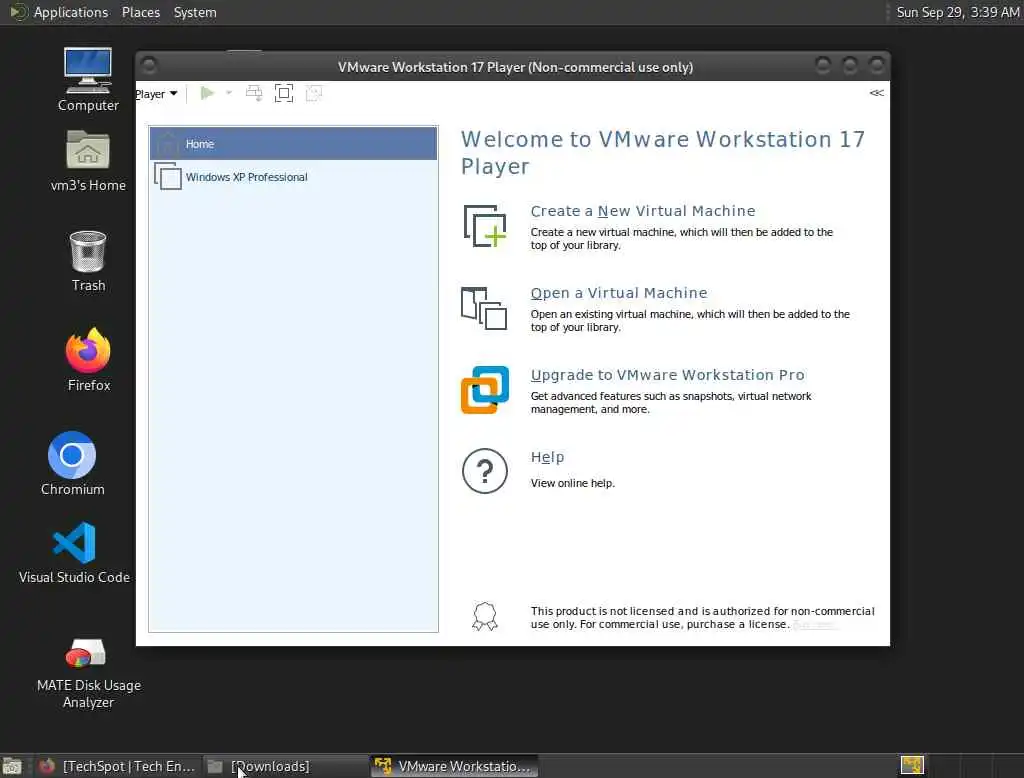Click the Windows XP Professional VM icon
Screen dimensions: 1024x778
point(168,176)
